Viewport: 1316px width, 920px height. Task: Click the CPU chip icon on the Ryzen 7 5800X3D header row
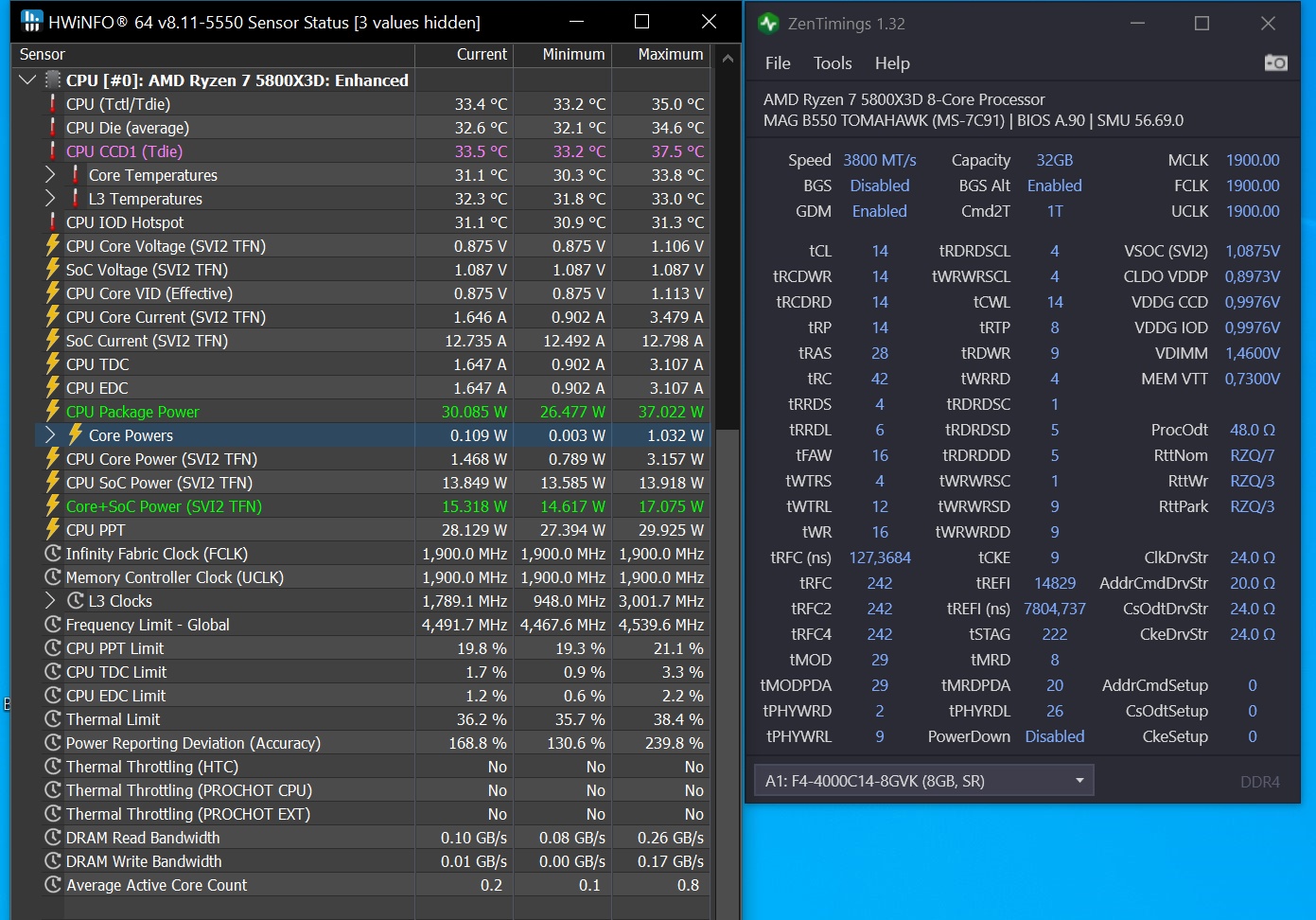[x=53, y=80]
